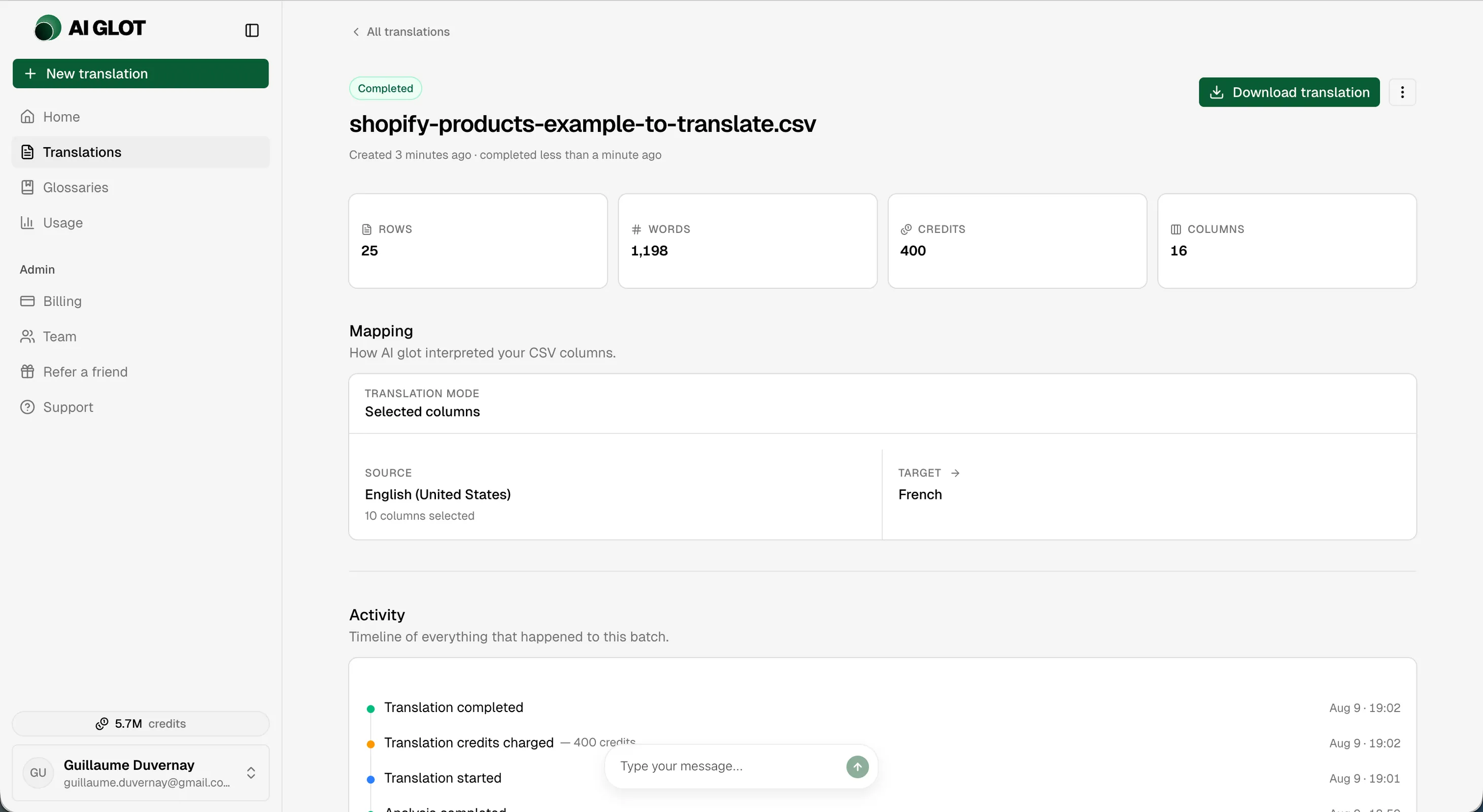Open Billing settings

pos(141,301)
